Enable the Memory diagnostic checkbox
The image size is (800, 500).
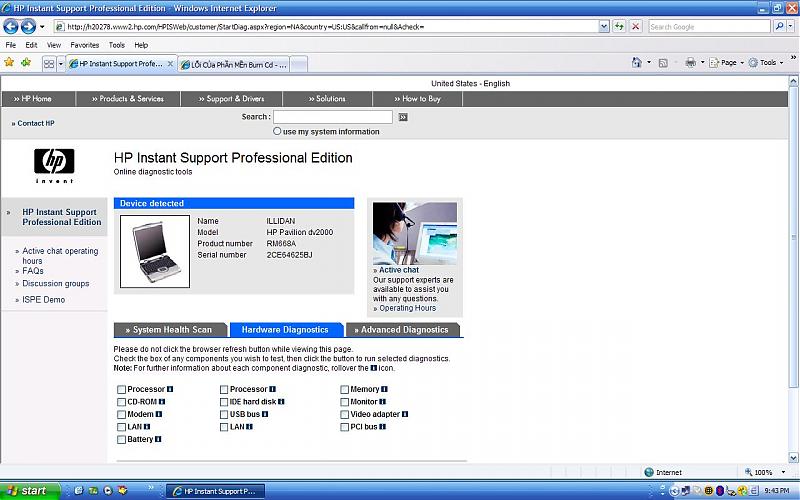point(344,389)
